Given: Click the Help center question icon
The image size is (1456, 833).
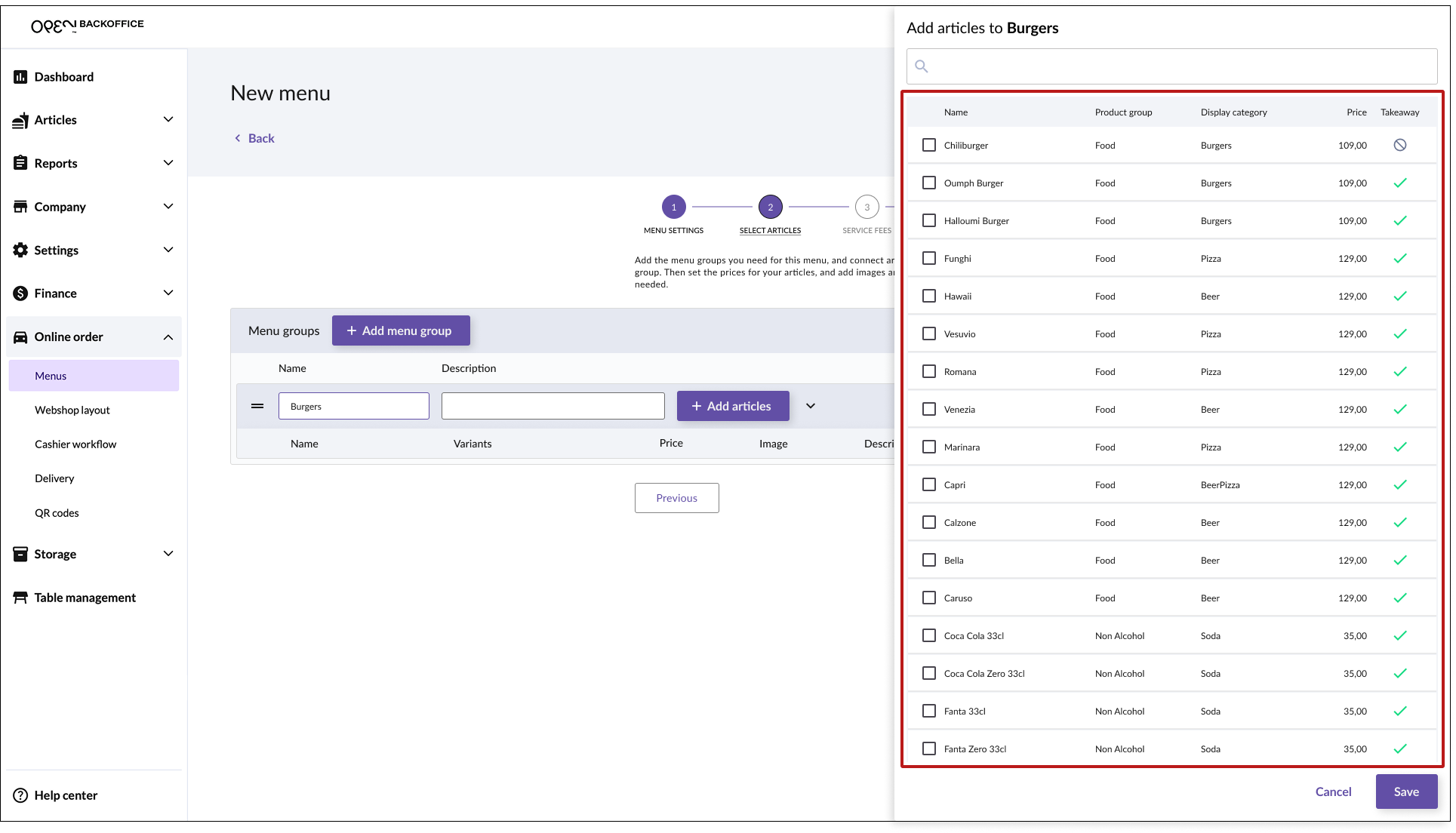Looking at the screenshot, I should pyautogui.click(x=20, y=795).
